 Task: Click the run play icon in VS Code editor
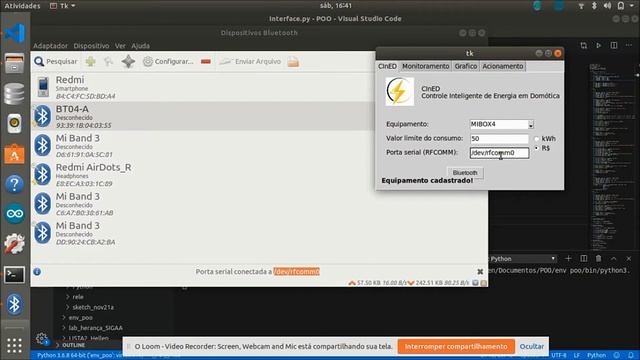tap(598, 45)
